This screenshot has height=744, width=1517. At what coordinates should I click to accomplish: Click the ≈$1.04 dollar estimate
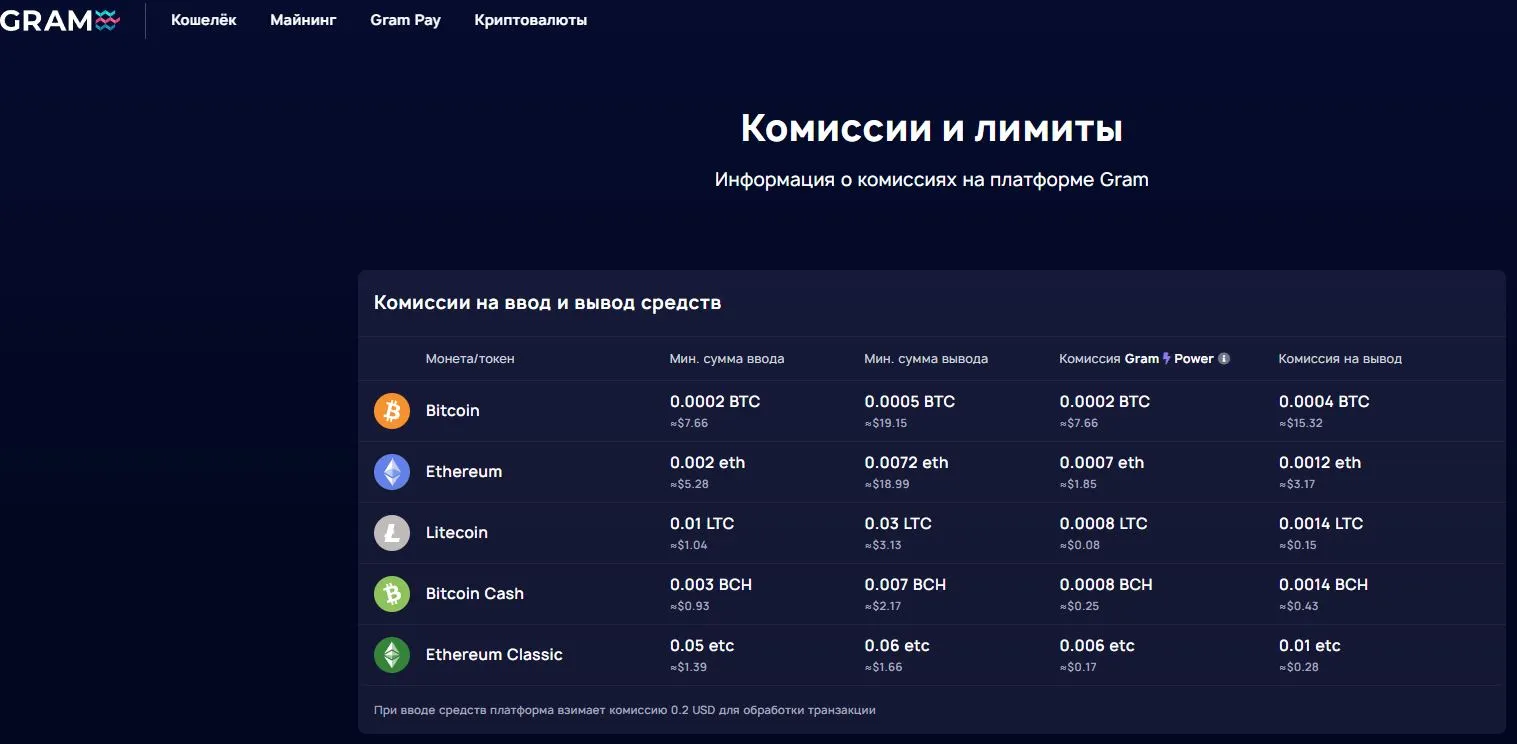689,546
